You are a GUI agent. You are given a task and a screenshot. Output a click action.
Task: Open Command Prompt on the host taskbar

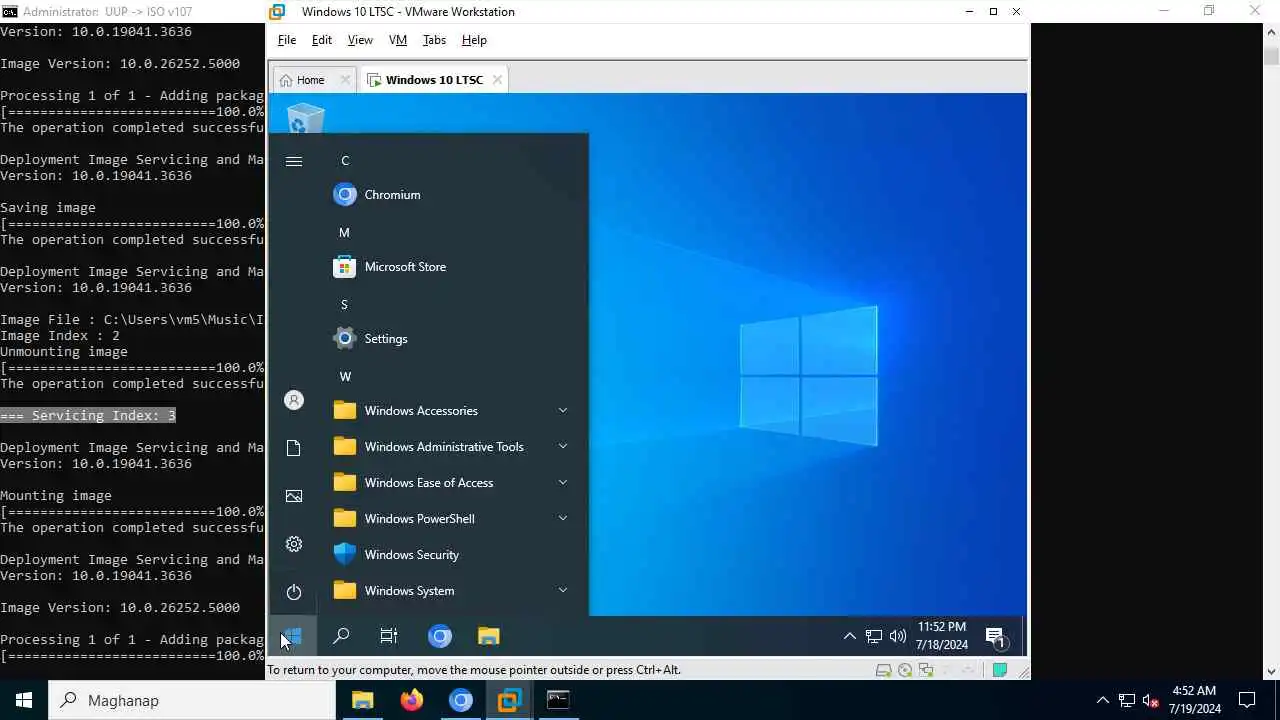click(558, 700)
